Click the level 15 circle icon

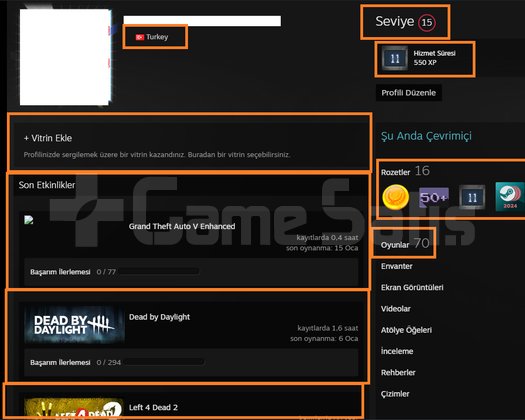pos(427,22)
